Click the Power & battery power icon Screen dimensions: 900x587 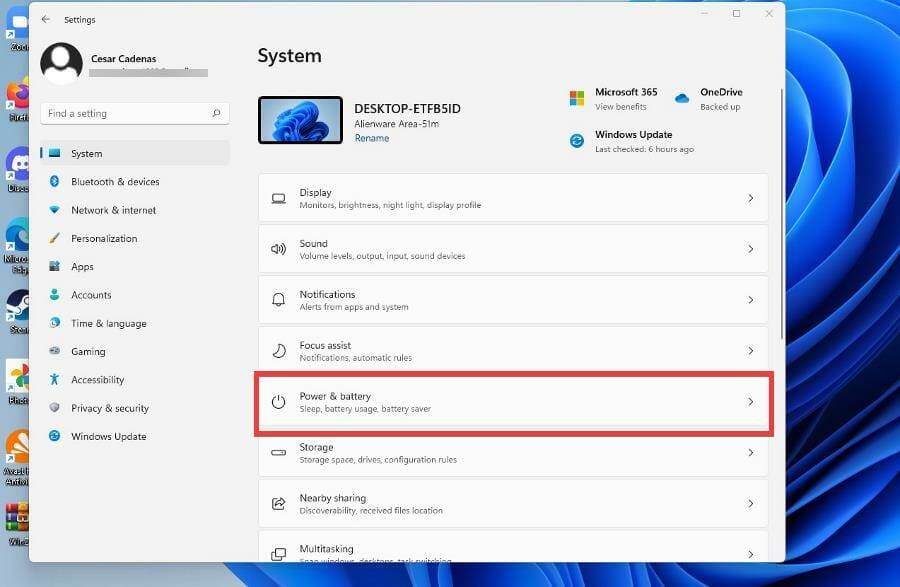(x=279, y=401)
